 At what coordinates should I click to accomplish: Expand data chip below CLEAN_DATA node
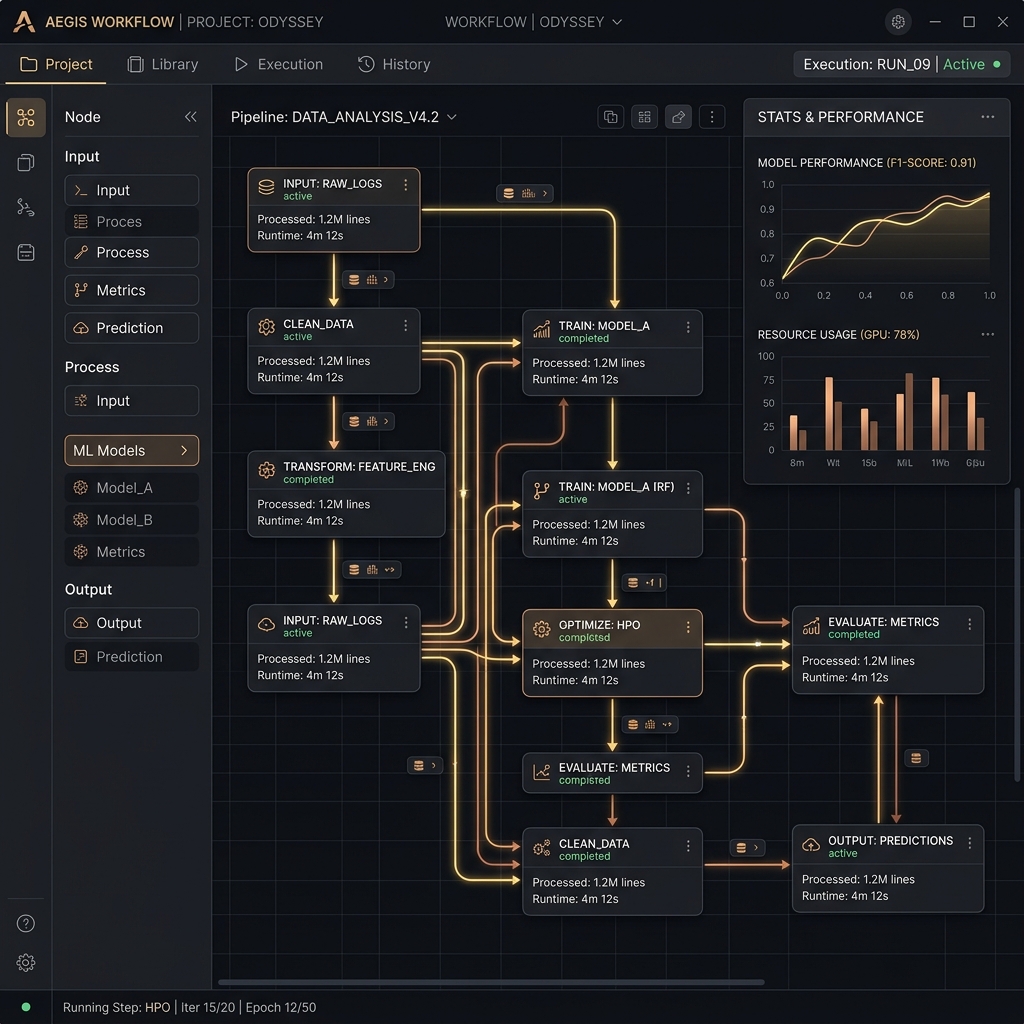[x=368, y=421]
